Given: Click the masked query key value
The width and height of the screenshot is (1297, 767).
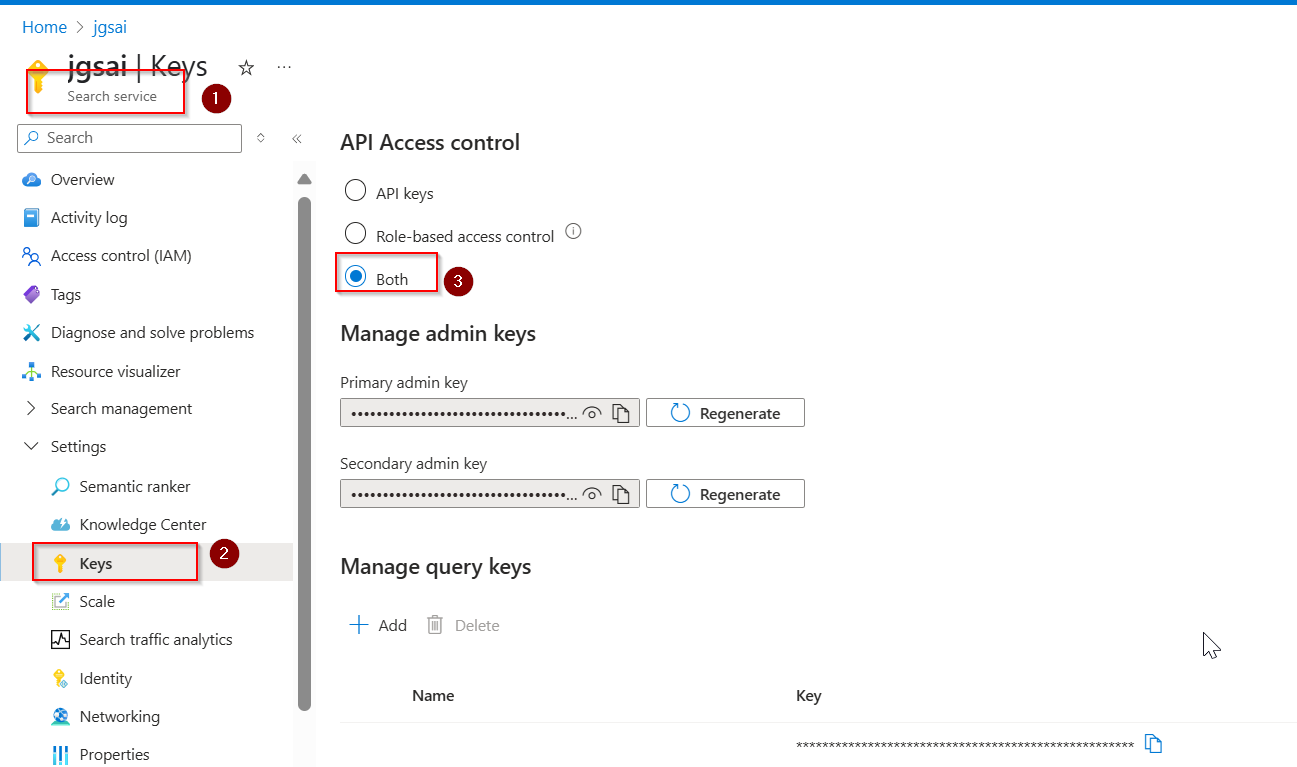Looking at the screenshot, I should click(965, 746).
